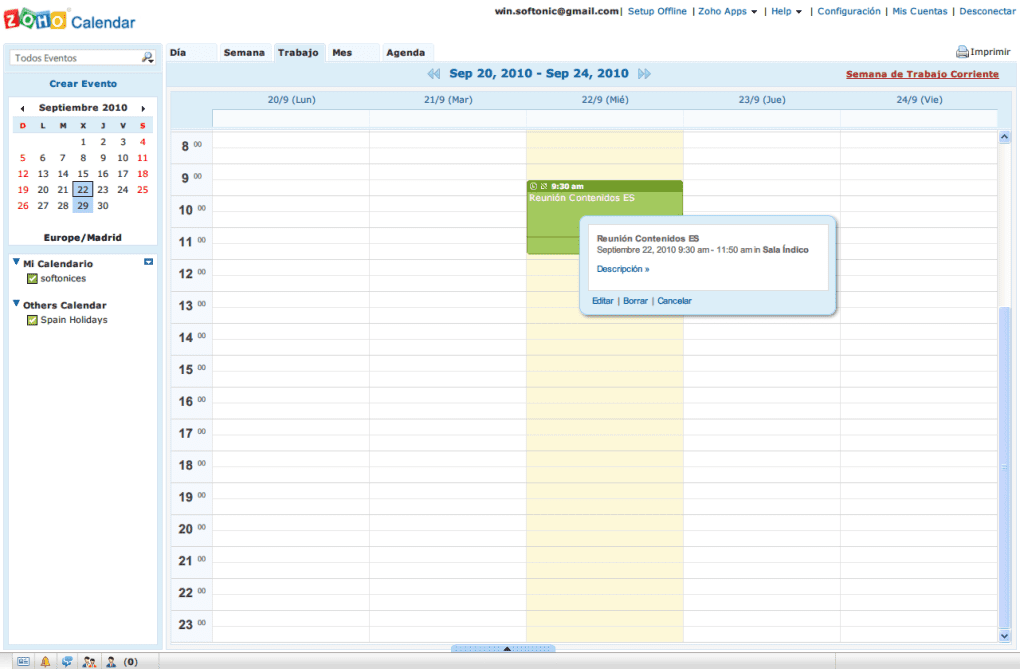Open the Agenda view tab

406,53
